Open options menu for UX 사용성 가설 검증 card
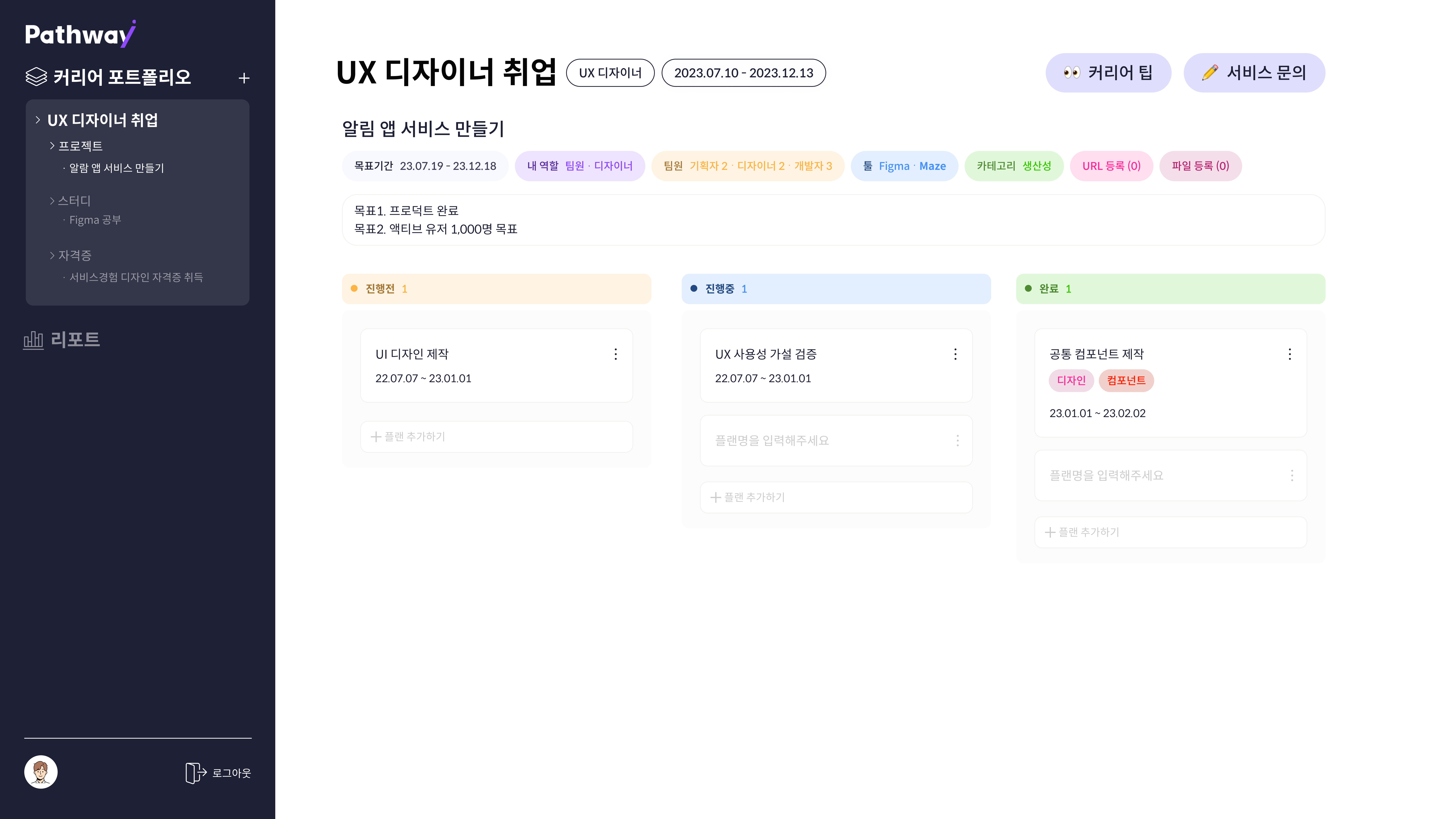 tap(955, 354)
